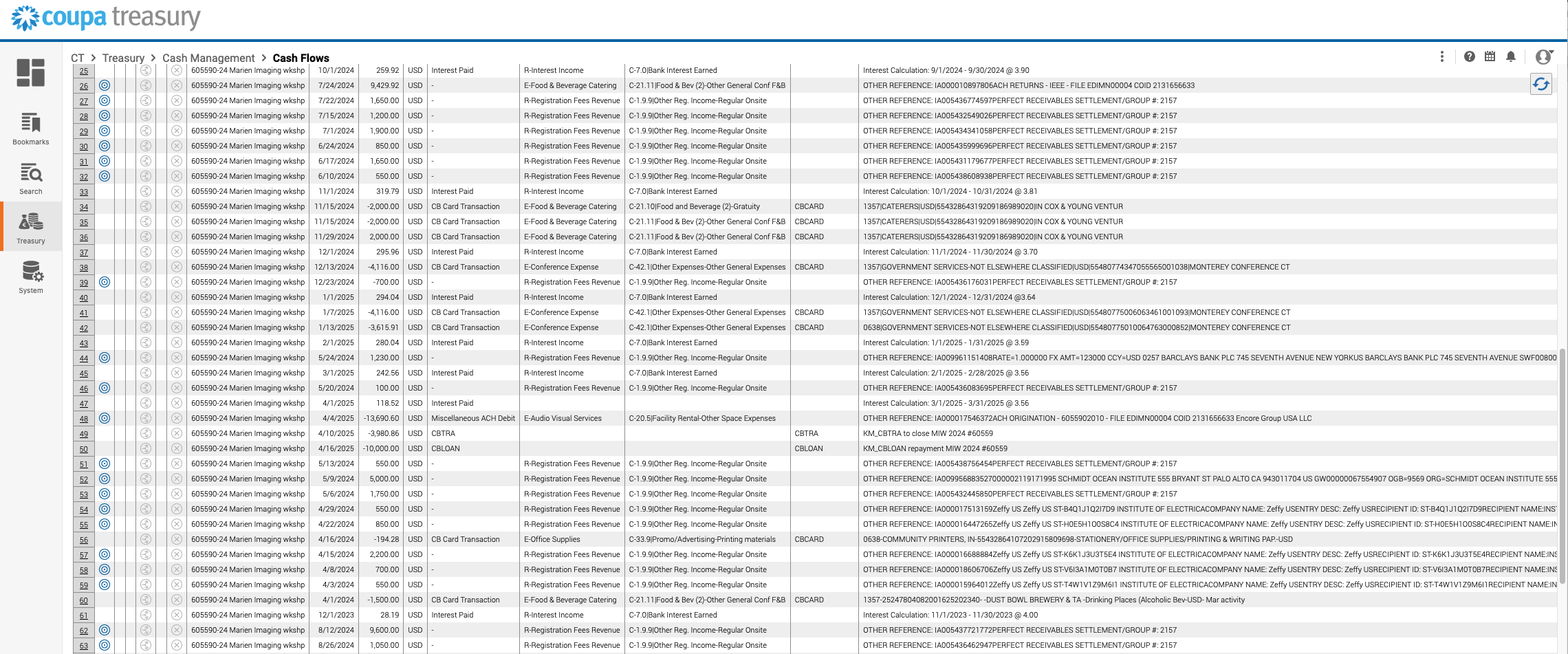Click the blue target icon in row 32
The height and width of the screenshot is (654, 1568).
click(x=105, y=176)
